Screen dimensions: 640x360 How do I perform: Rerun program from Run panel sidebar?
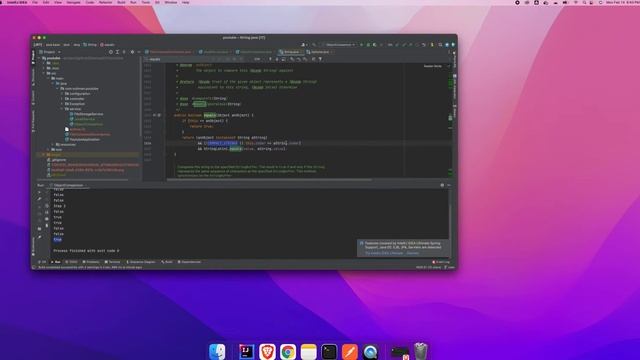(x=40, y=192)
